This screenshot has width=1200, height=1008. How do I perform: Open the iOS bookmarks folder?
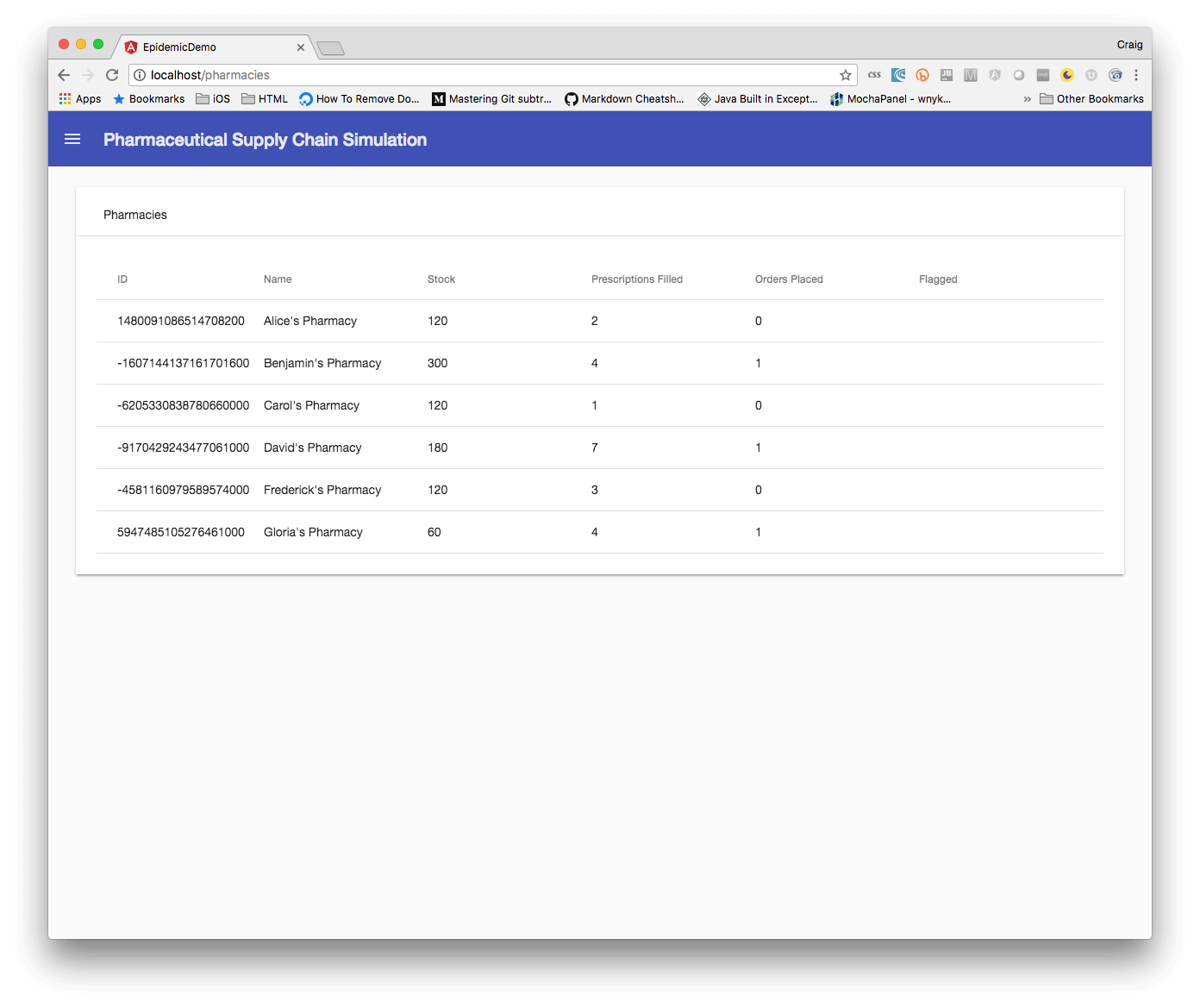pos(213,99)
